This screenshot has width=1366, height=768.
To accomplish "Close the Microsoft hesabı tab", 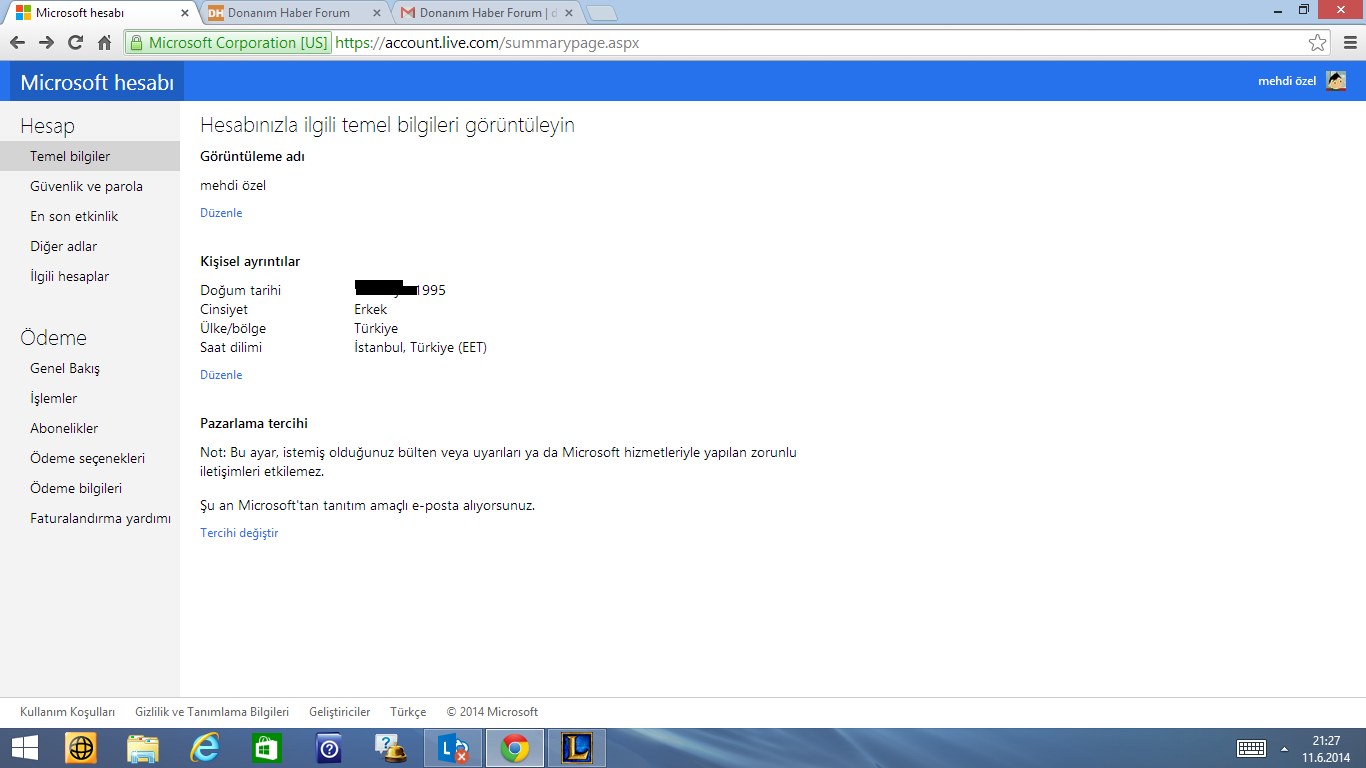I will [x=185, y=14].
